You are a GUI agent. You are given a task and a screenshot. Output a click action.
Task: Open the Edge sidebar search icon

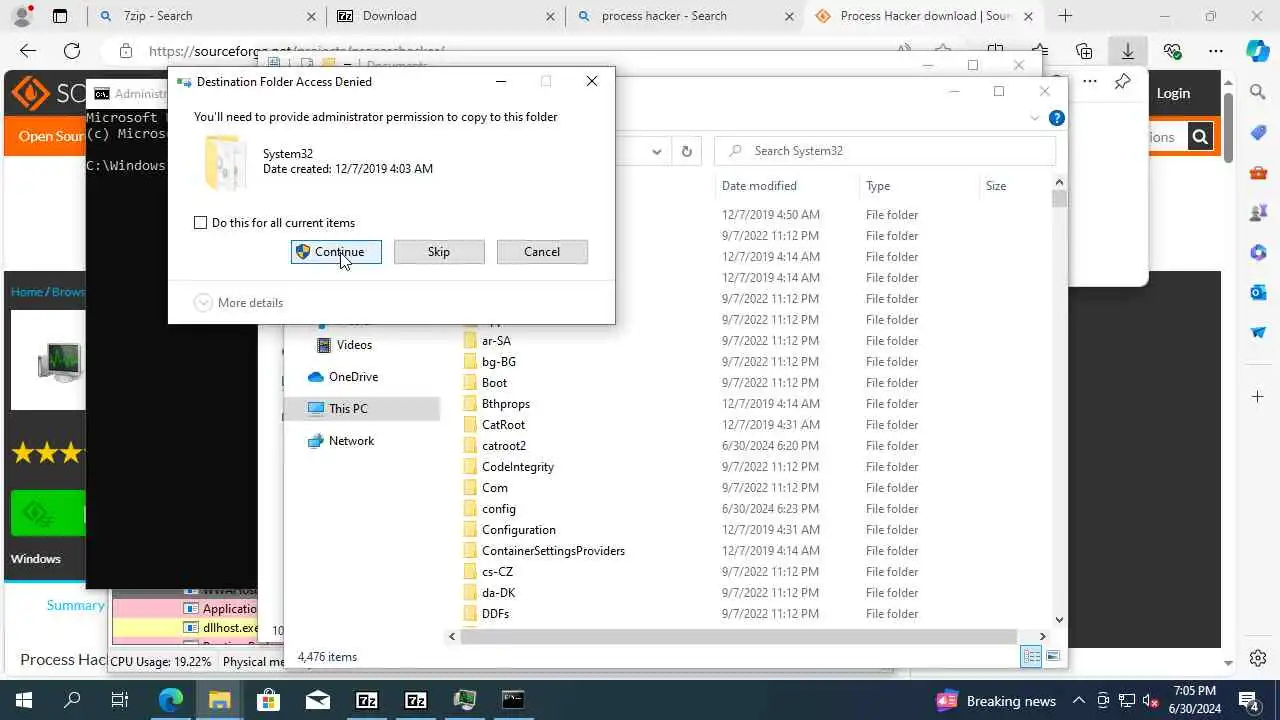point(1258,93)
